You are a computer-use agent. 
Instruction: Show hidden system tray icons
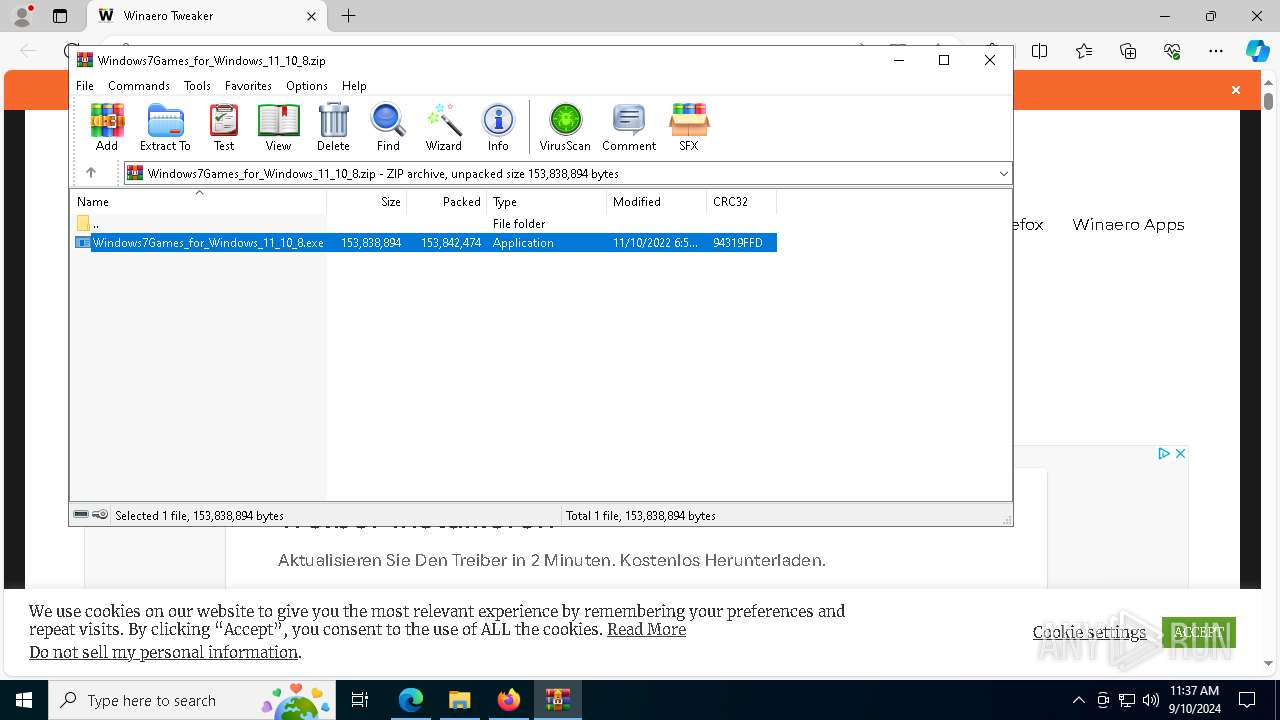[x=1078, y=700]
